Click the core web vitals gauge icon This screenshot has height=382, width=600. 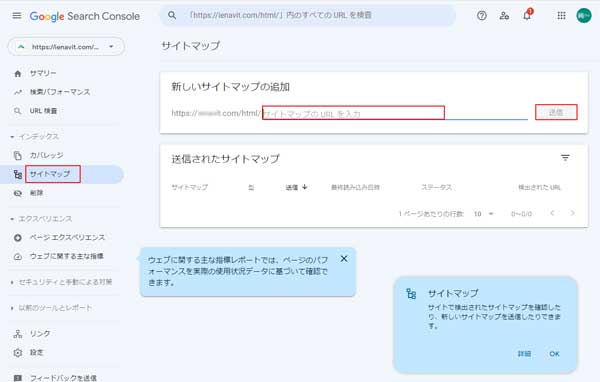[x=18, y=256]
